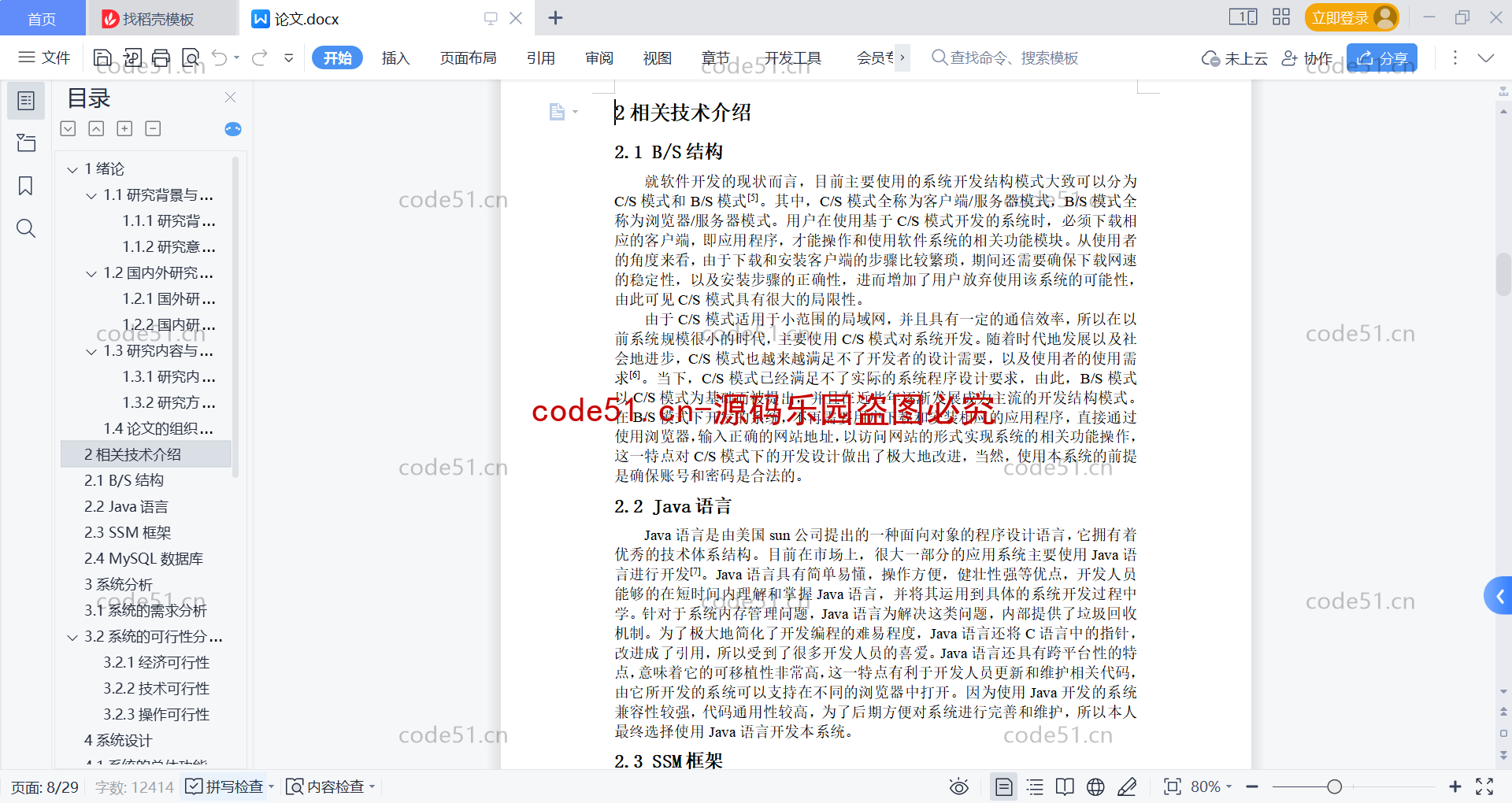
Task: Select the 插入 ribbon tab
Action: [395, 57]
